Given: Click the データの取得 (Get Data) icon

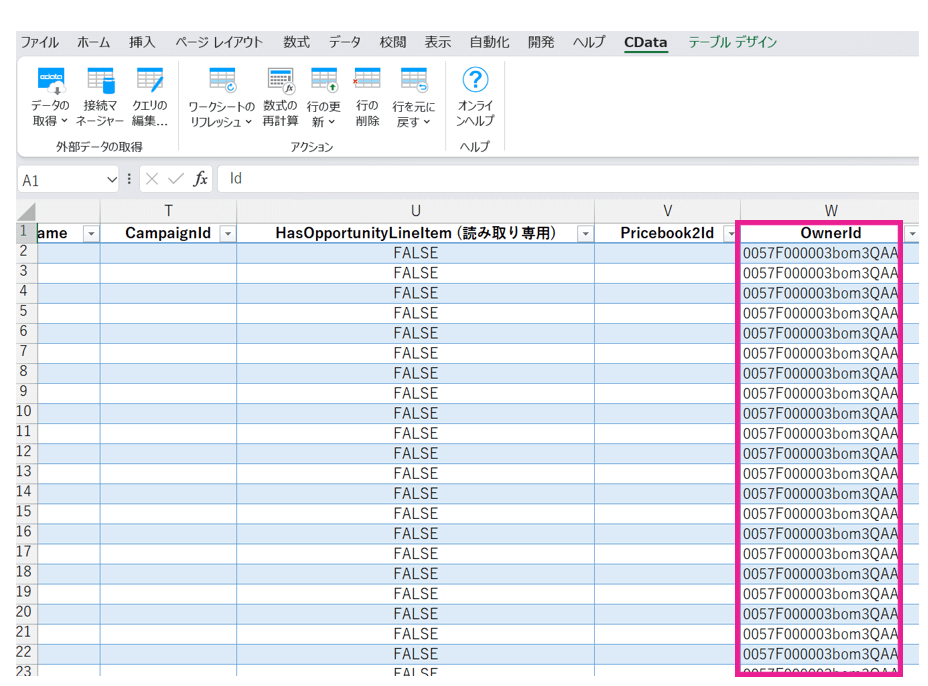Looking at the screenshot, I should tap(50, 81).
